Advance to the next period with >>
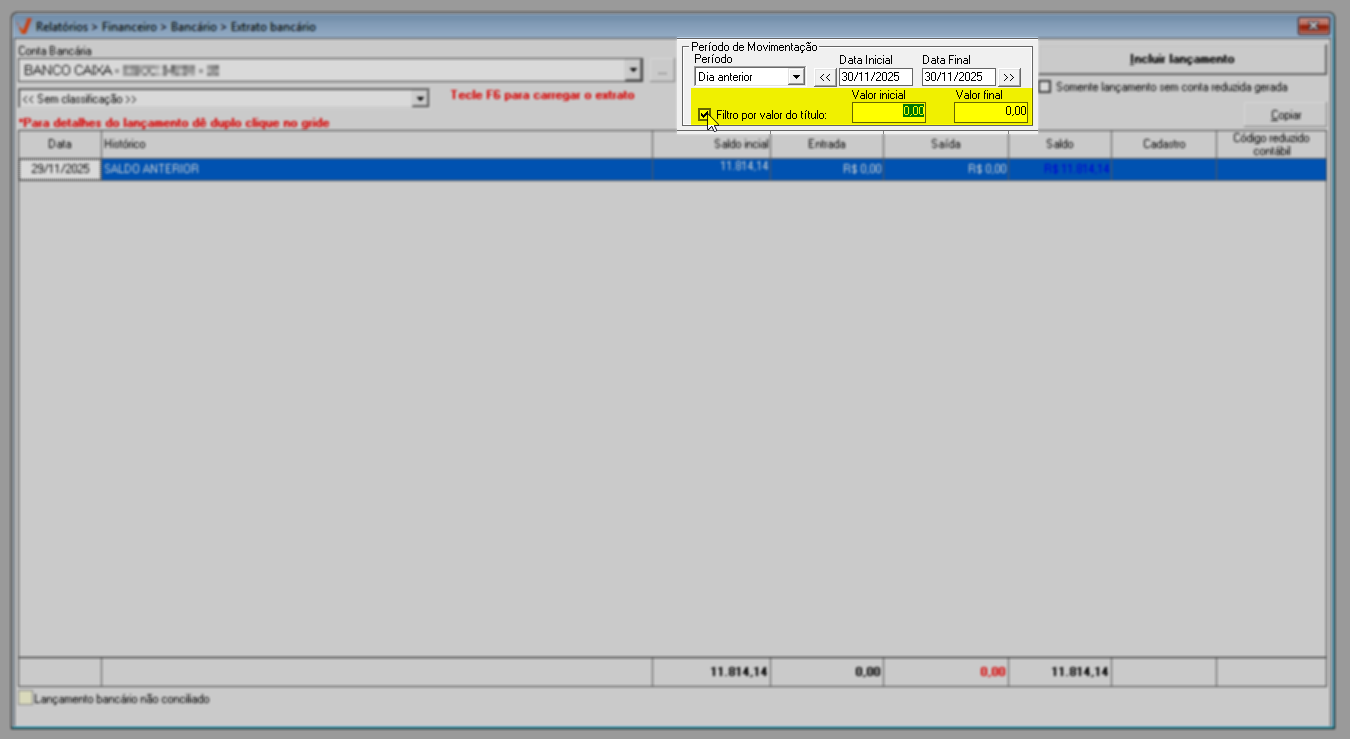Viewport: 1350px width, 739px height. pyautogui.click(x=1008, y=77)
